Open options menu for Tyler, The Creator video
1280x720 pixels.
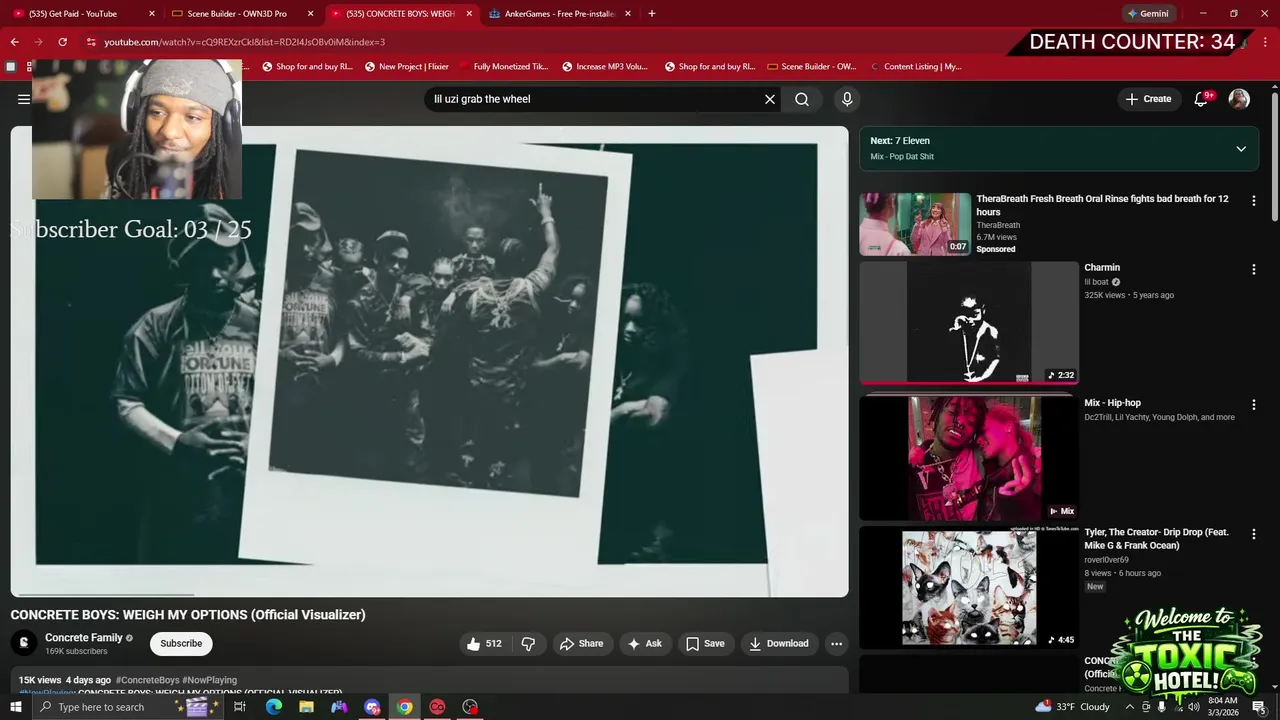[x=1253, y=534]
